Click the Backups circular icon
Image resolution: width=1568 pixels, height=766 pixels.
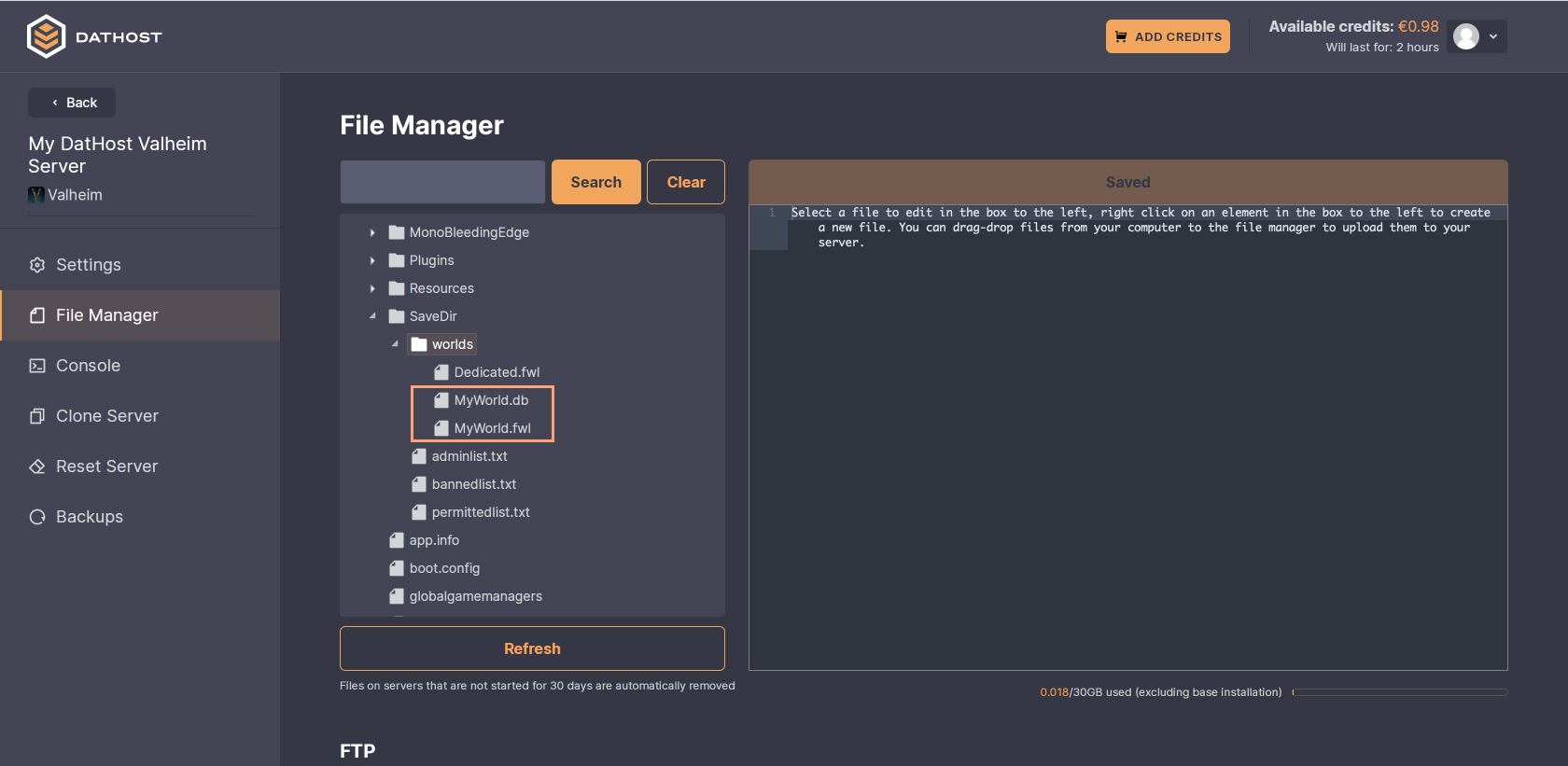click(37, 517)
